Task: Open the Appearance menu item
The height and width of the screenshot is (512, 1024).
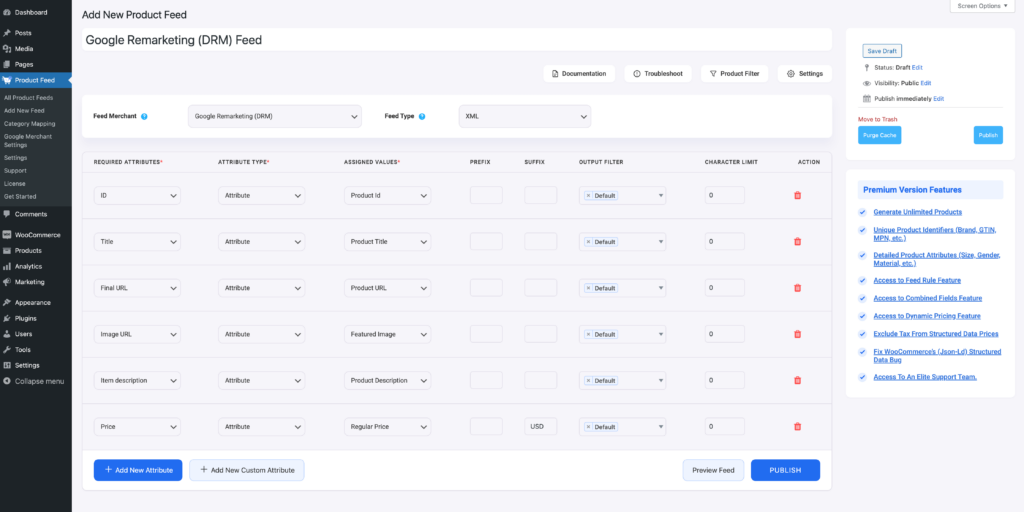Action: tap(31, 302)
